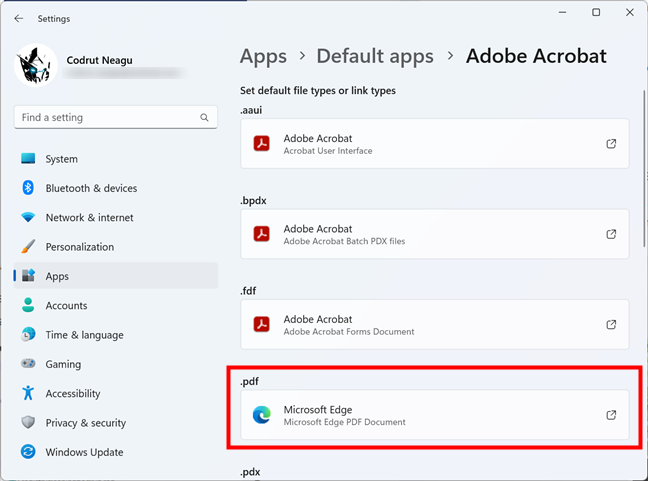Viewport: 648px width, 481px height.
Task: Open external link icon for .pdf
Action: pos(611,415)
